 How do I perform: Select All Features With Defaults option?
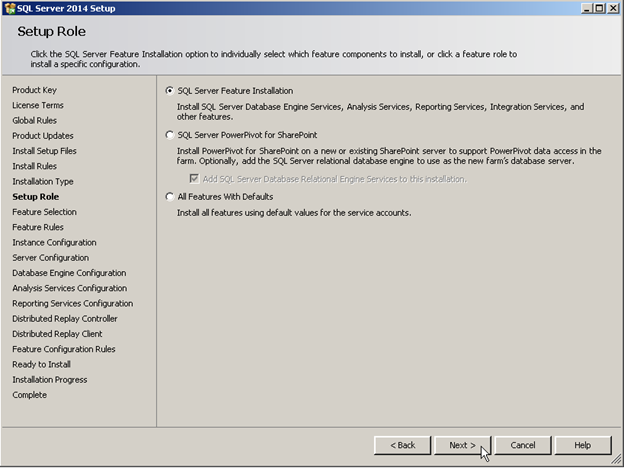pyautogui.click(x=170, y=197)
